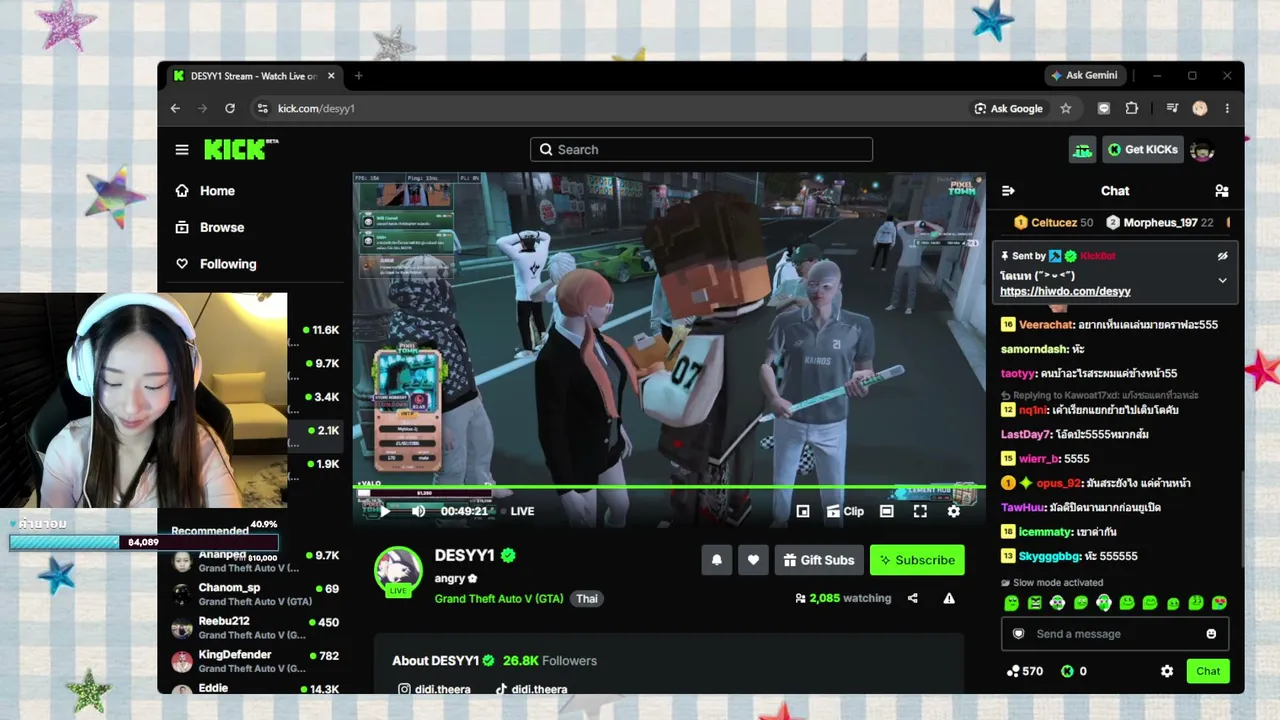Image resolution: width=1280 pixels, height=720 pixels.
Task: Open the Grand Theft Auto V (GTA) category link
Action: 499,598
